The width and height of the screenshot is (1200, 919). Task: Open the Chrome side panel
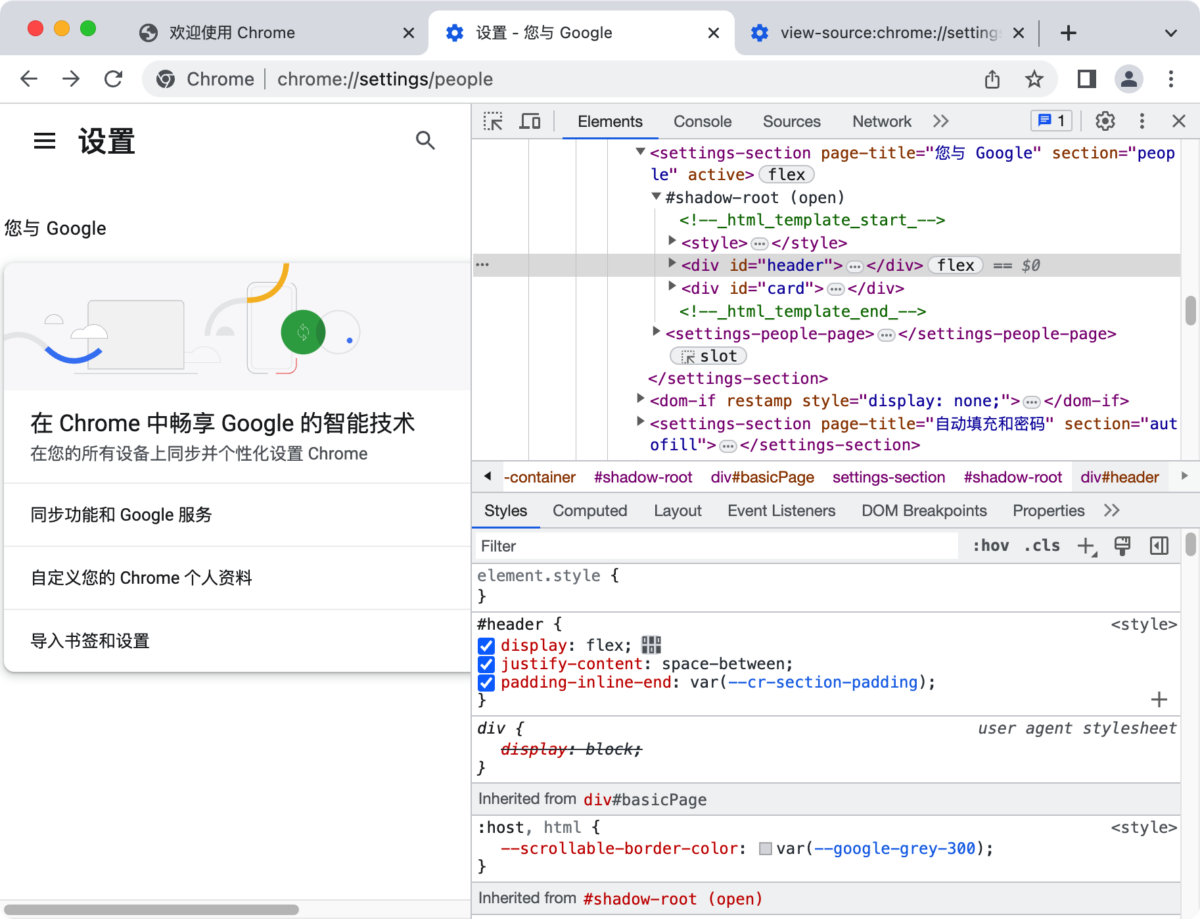pos(1087,79)
